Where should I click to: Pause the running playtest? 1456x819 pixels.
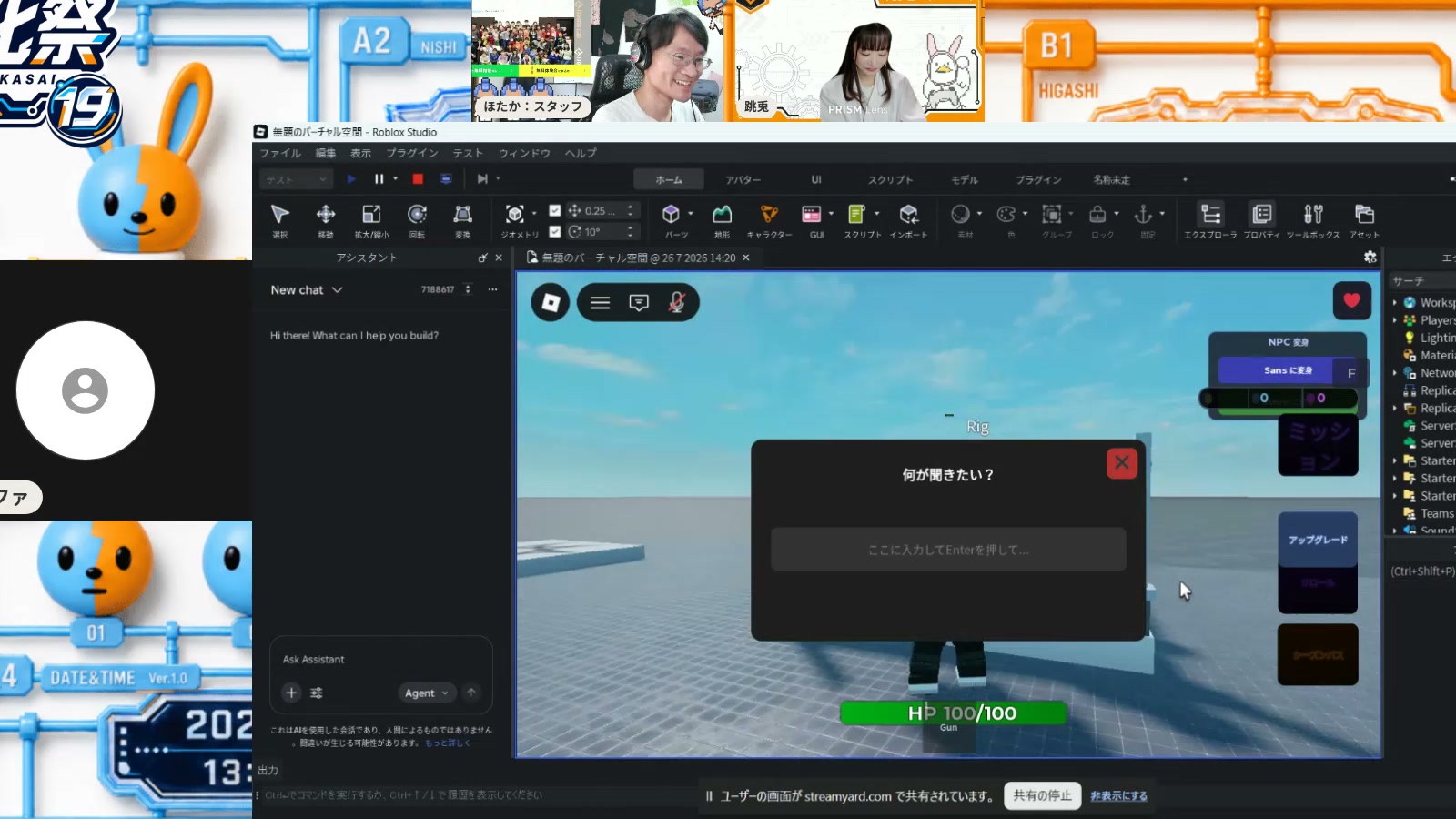point(379,179)
